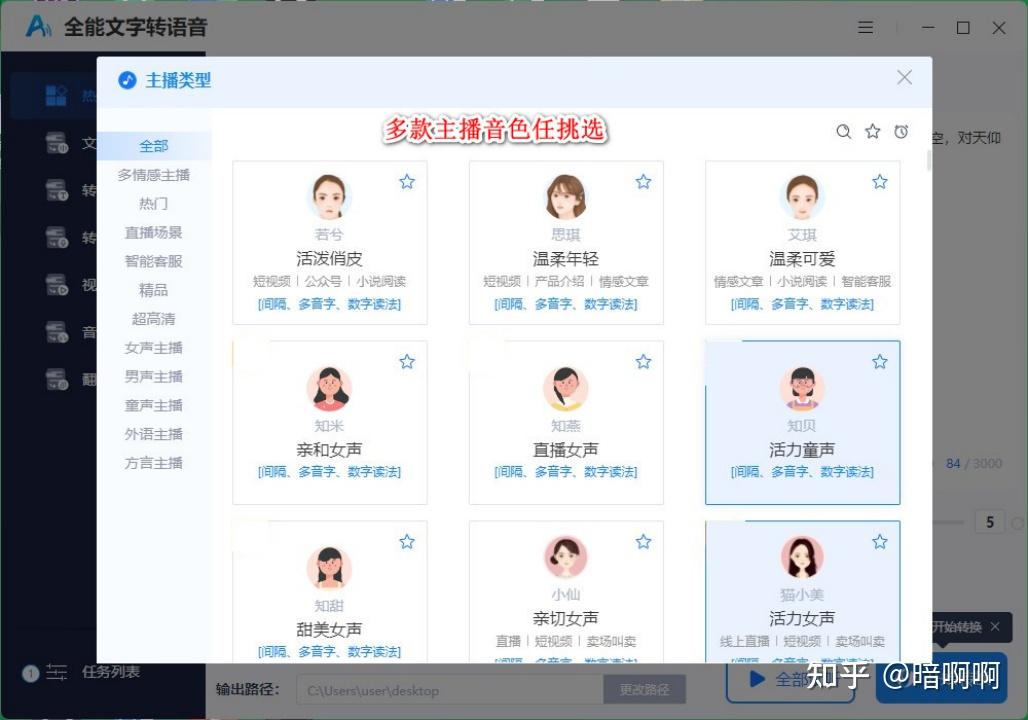Switch to 男声主播 category
1028x720 pixels.
(x=154, y=377)
